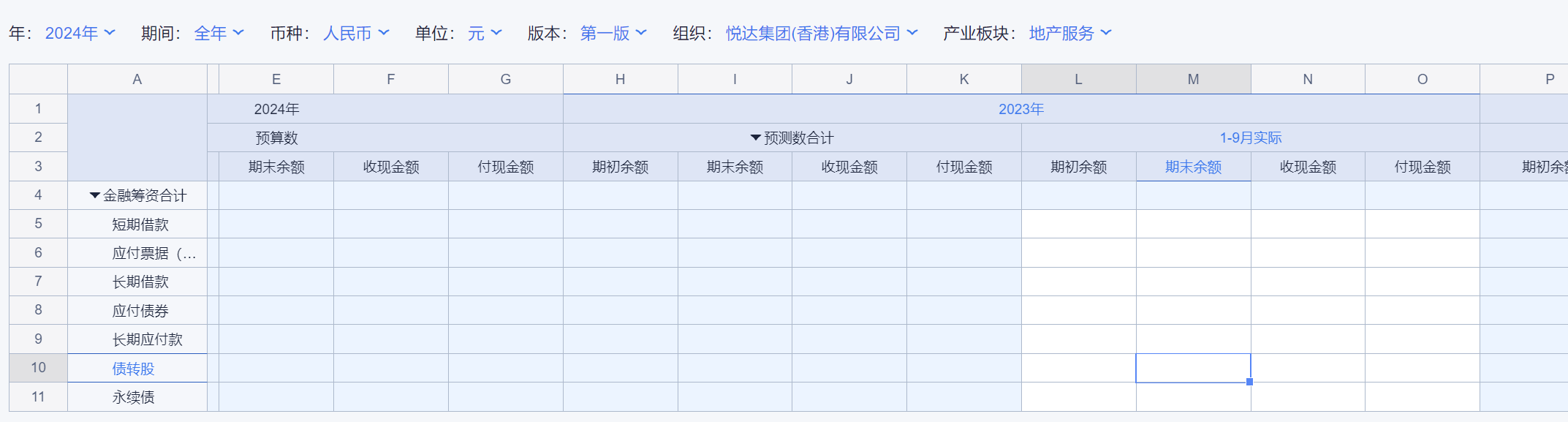Select the 债转股 row label
Image resolution: width=1568 pixels, height=422 pixels.
(134, 369)
